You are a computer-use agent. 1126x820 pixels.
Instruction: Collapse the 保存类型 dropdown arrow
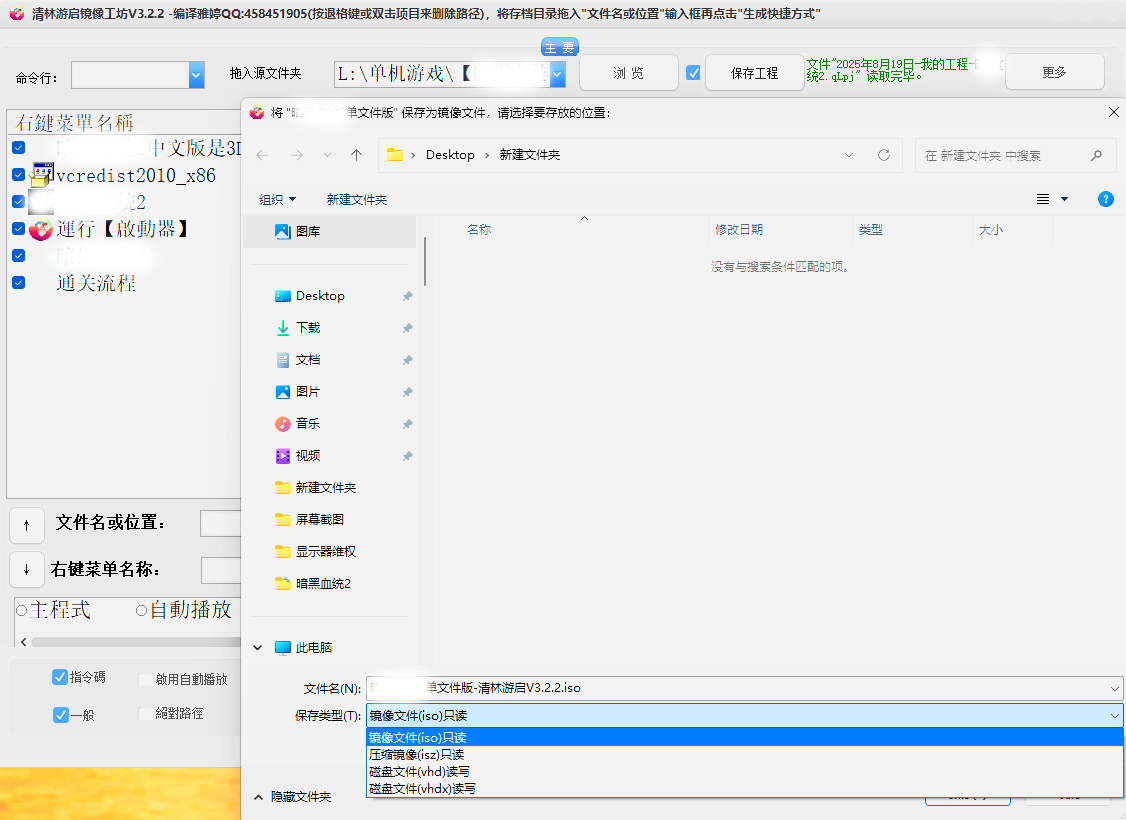[1115, 716]
